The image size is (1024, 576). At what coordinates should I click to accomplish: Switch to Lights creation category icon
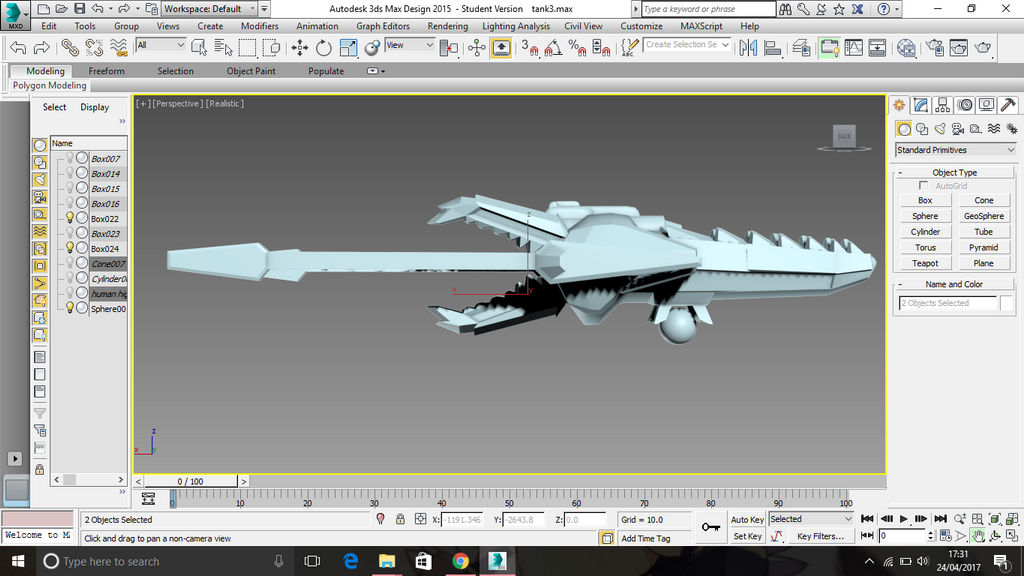click(x=940, y=129)
